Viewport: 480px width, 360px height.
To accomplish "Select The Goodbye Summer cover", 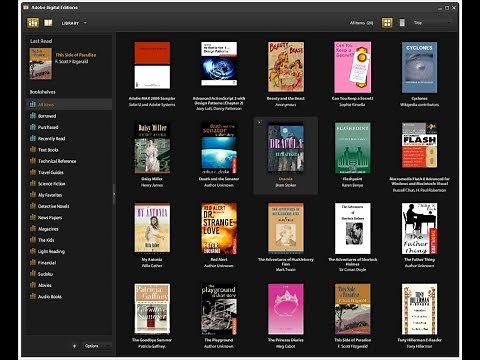I will [152, 309].
